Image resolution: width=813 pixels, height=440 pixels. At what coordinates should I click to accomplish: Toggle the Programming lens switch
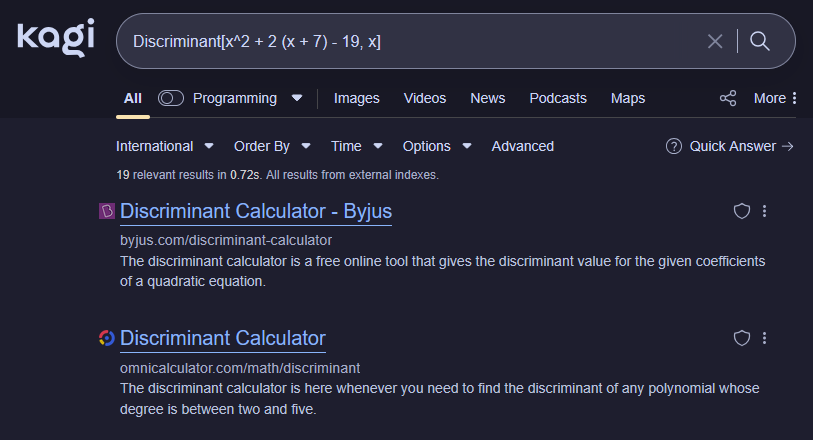coord(171,98)
